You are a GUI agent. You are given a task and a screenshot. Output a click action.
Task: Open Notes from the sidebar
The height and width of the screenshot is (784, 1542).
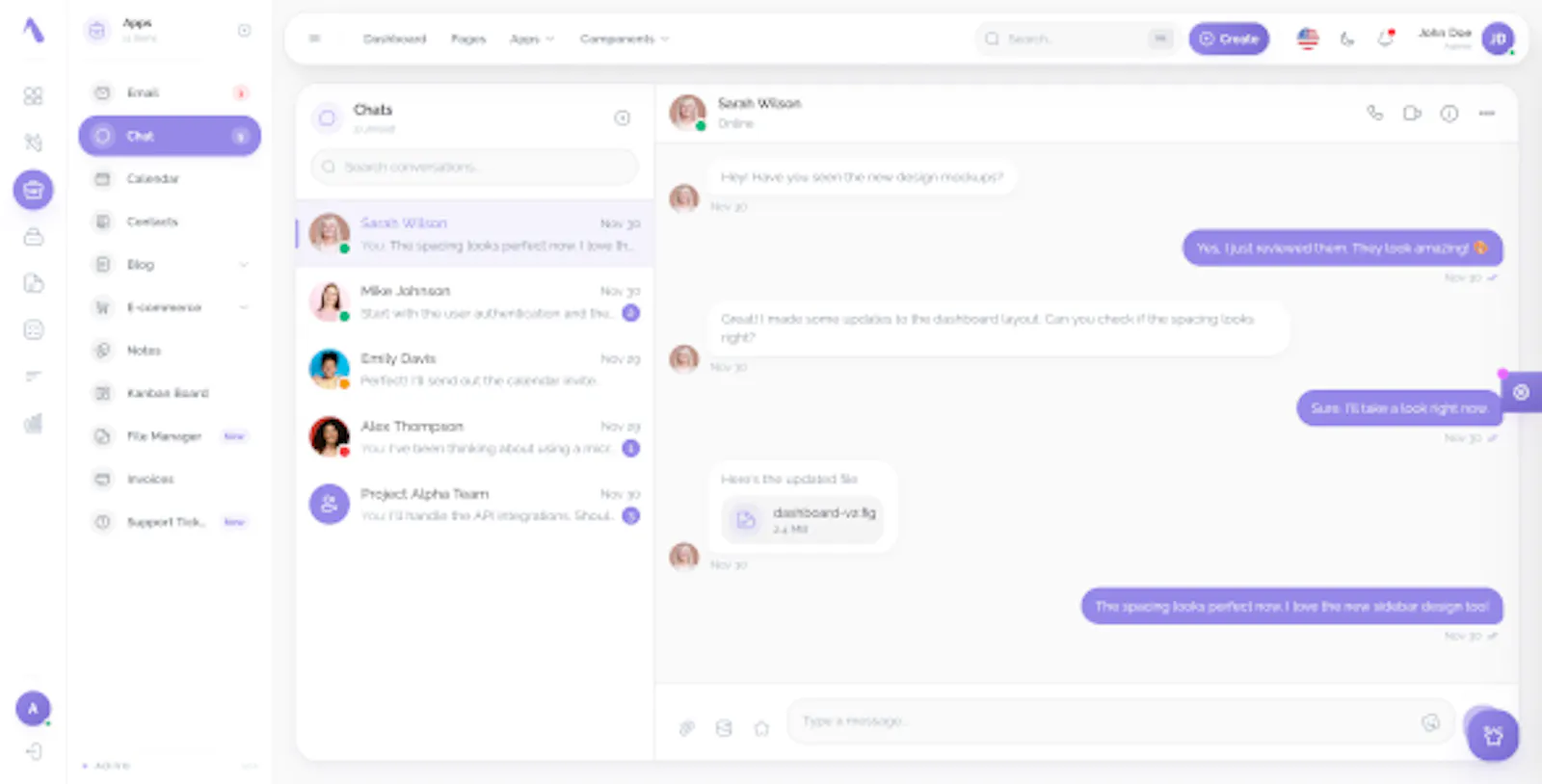click(x=170, y=351)
